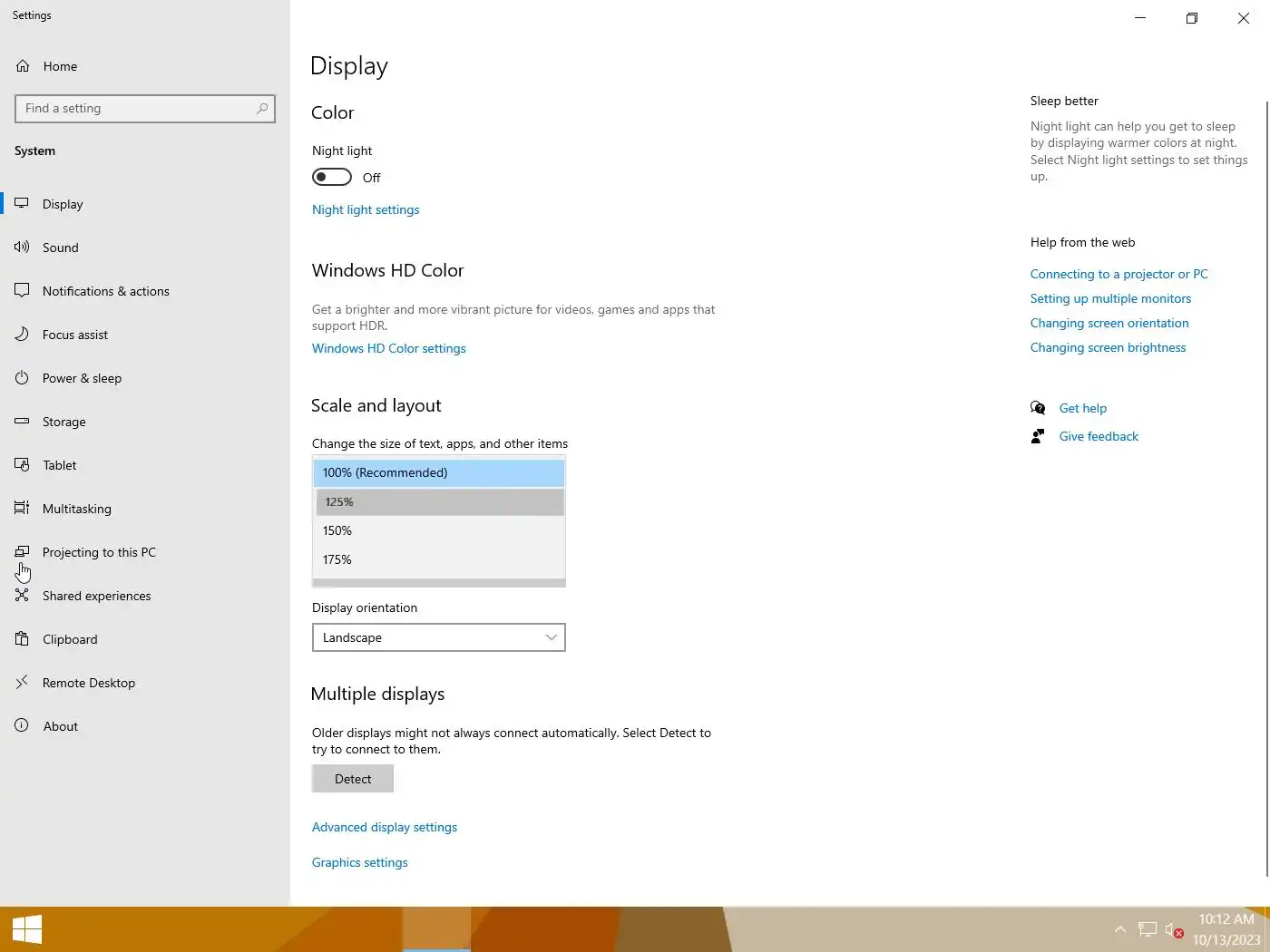Screen dimensions: 1270x952
Task: Click the Give feedback person icon
Action: 1038,436
